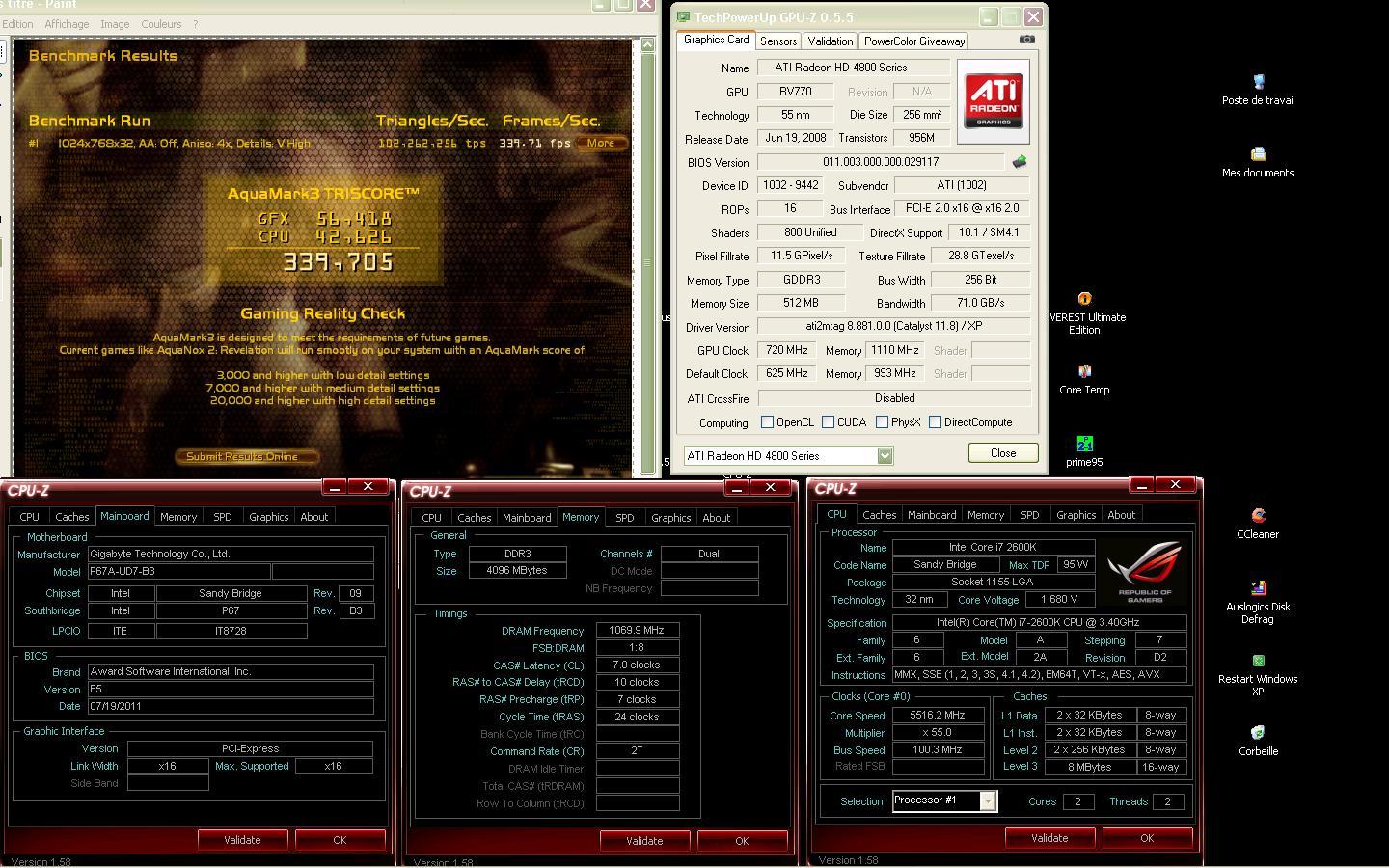Open Mes documents desktop icon

[1258, 154]
